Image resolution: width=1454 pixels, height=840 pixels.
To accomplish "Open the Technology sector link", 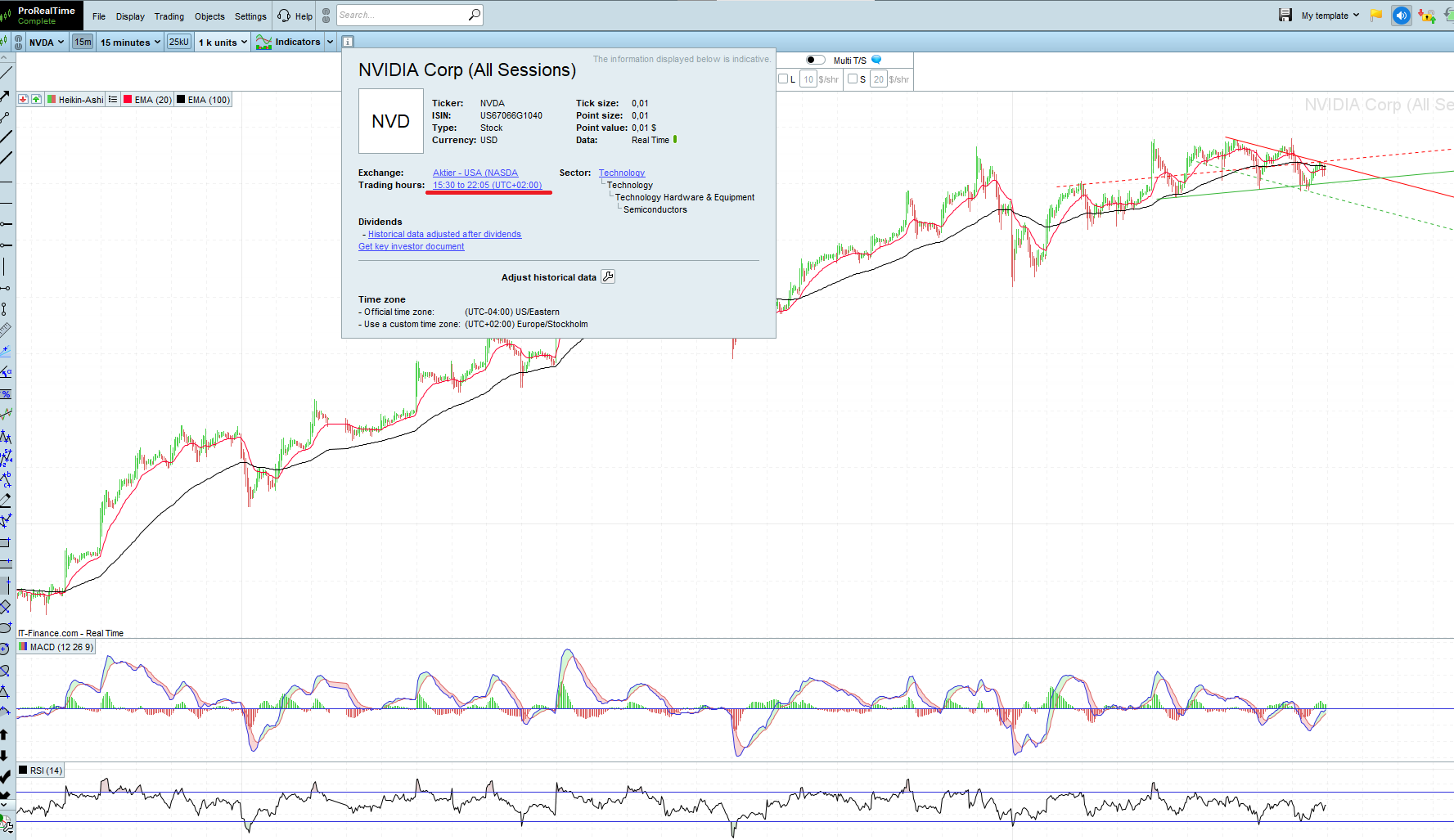I will (622, 173).
